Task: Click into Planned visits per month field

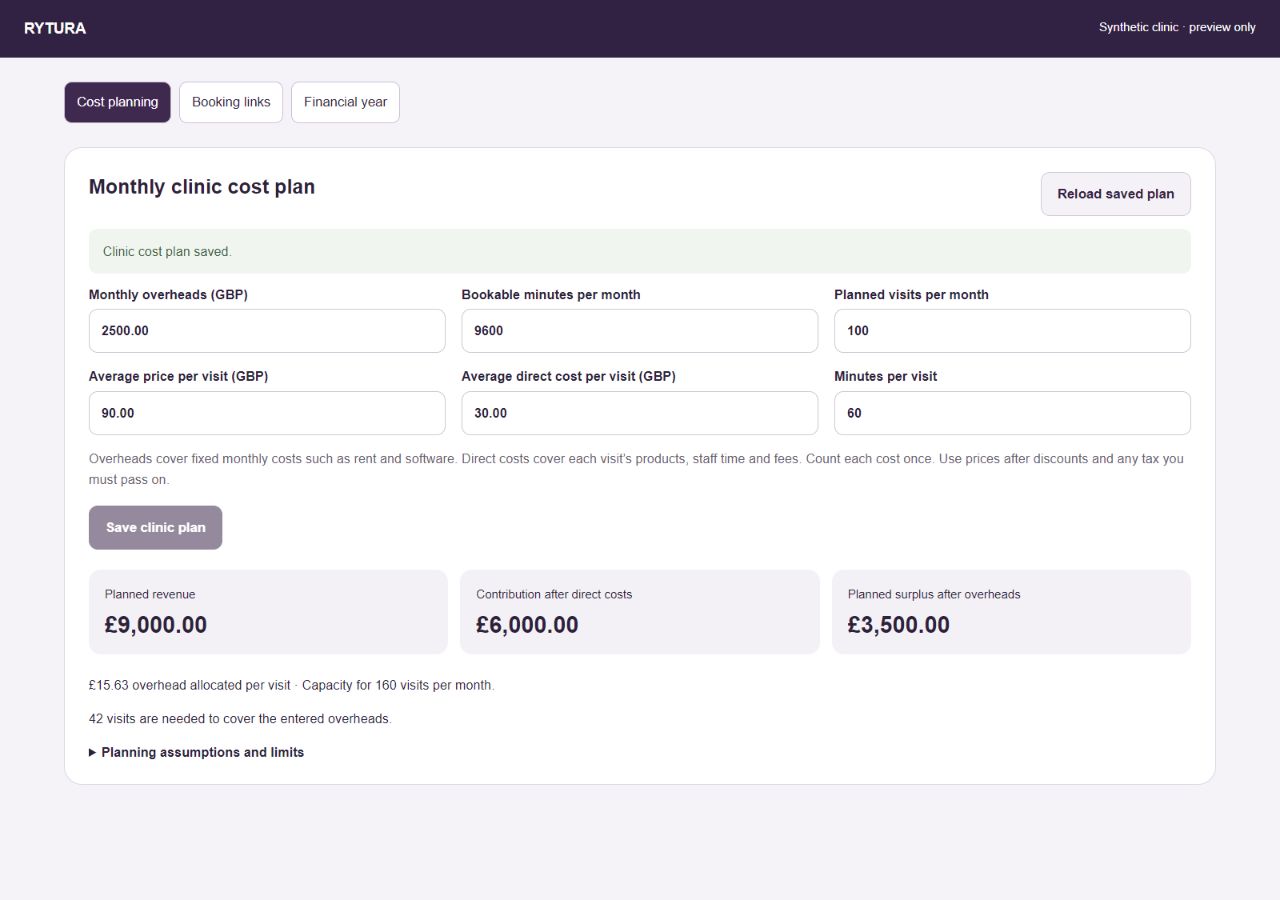Action: click(x=1012, y=331)
